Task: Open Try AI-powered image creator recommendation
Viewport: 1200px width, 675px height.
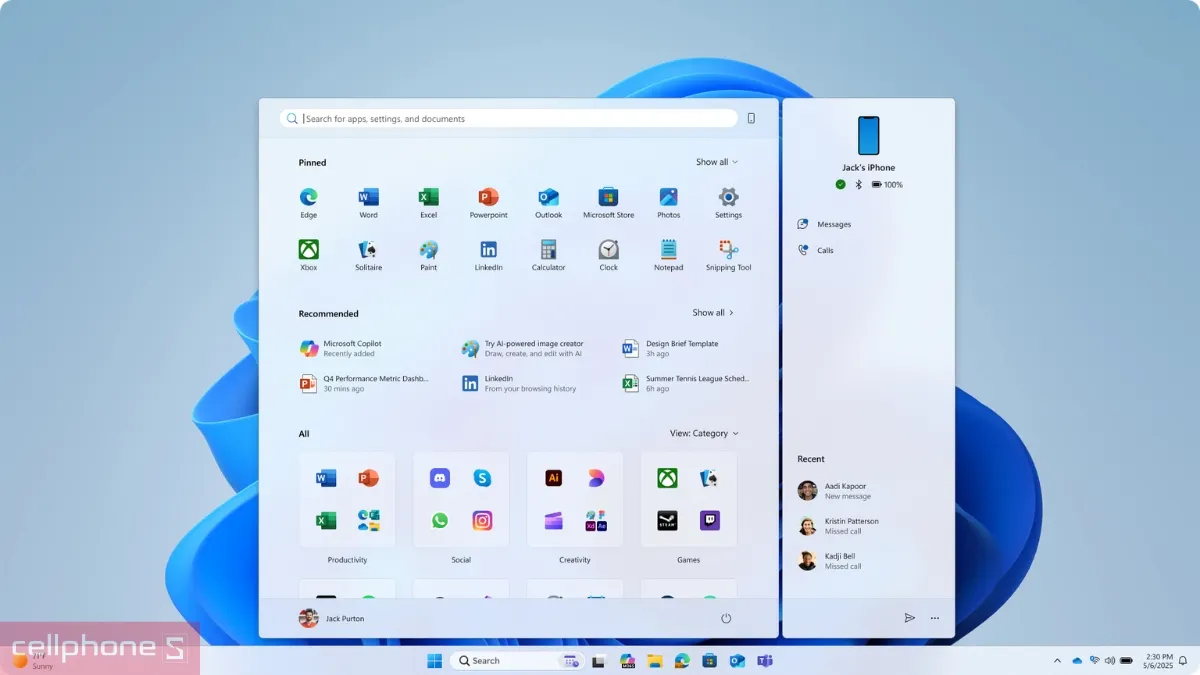Action: pyautogui.click(x=522, y=348)
